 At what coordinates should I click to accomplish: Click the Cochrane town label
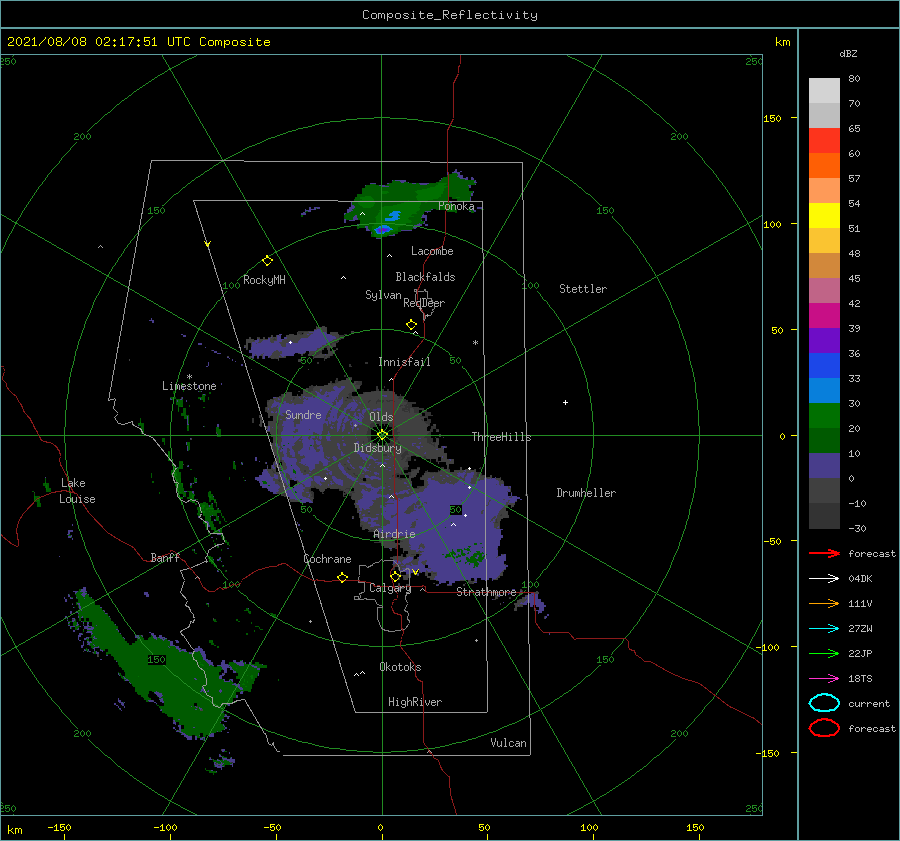[x=327, y=559]
